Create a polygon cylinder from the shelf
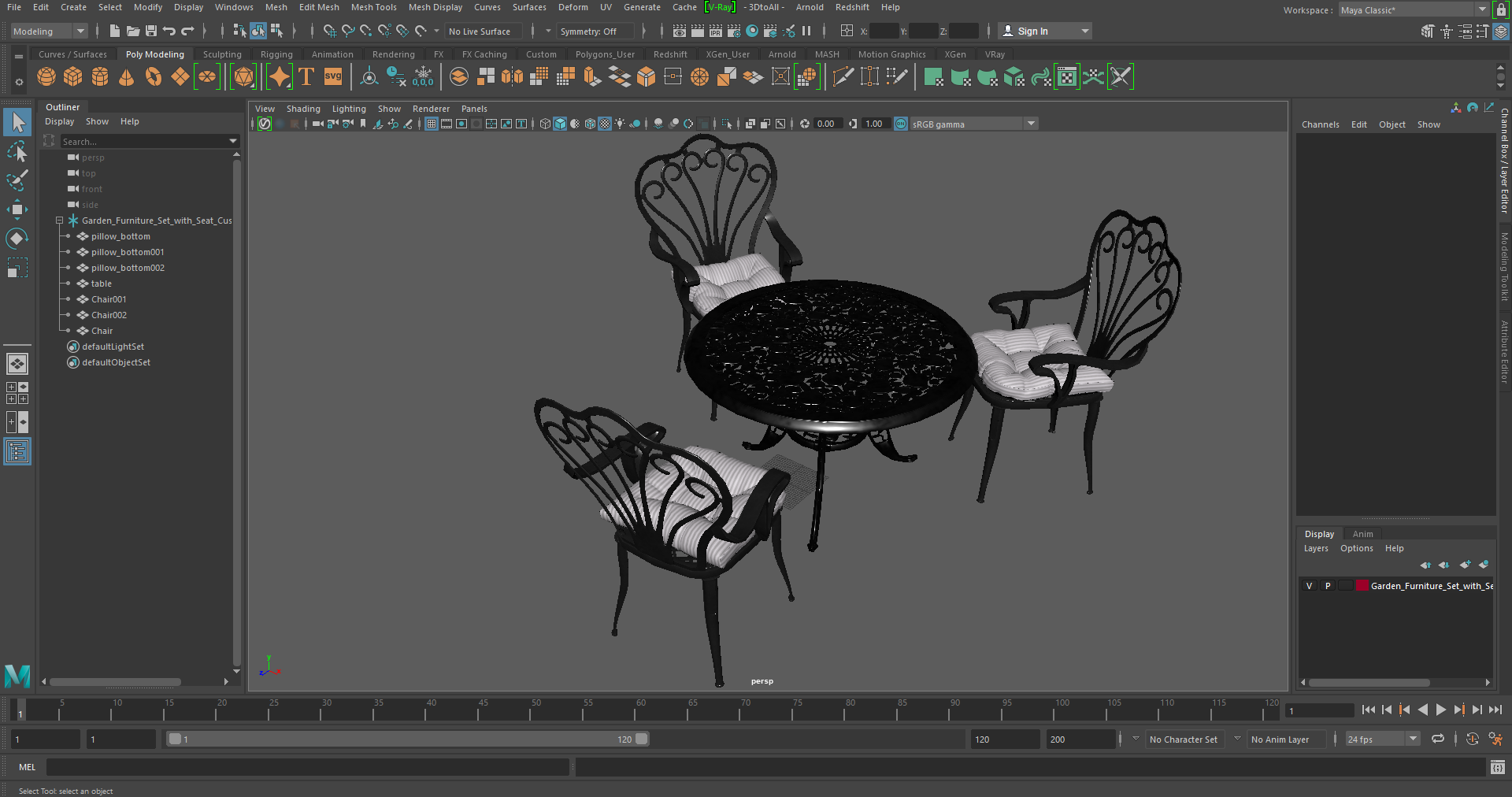Screen dimensions: 1512x797 pyautogui.click(x=100, y=76)
